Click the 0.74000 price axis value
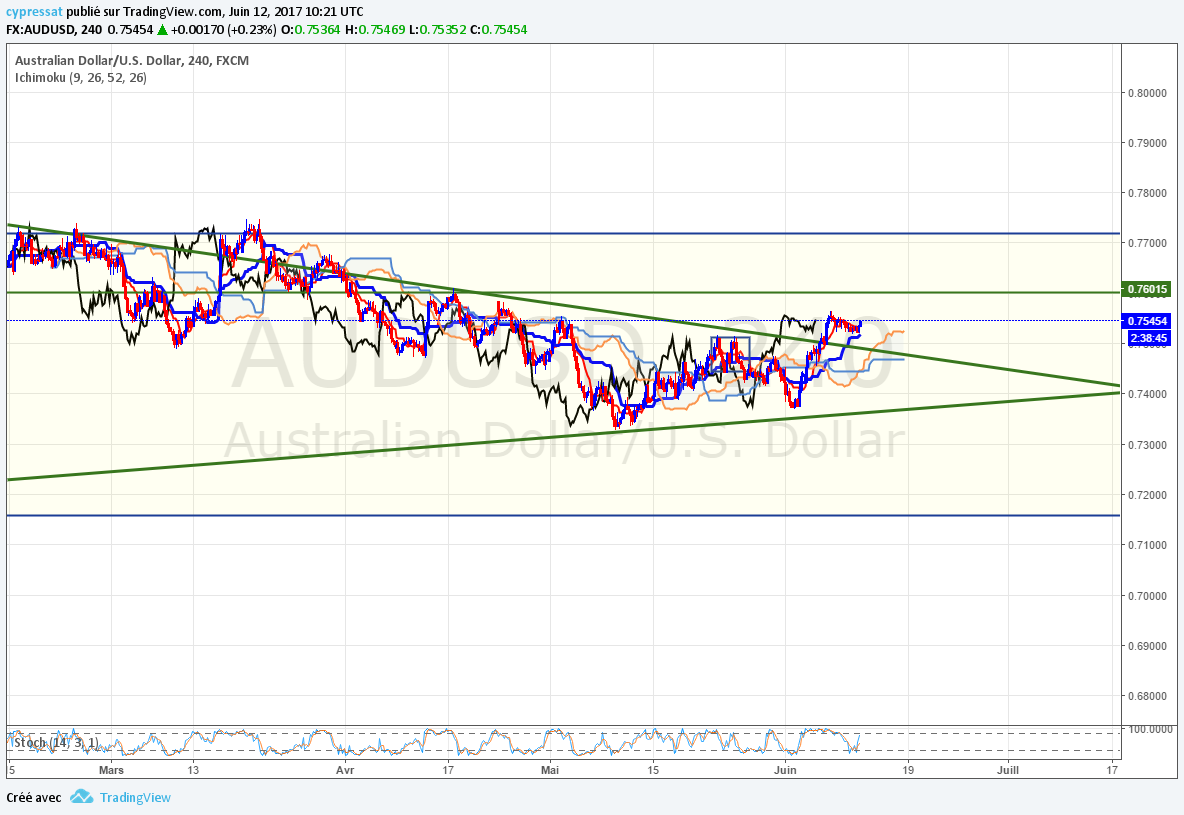The image size is (1184, 815). tap(1147, 394)
